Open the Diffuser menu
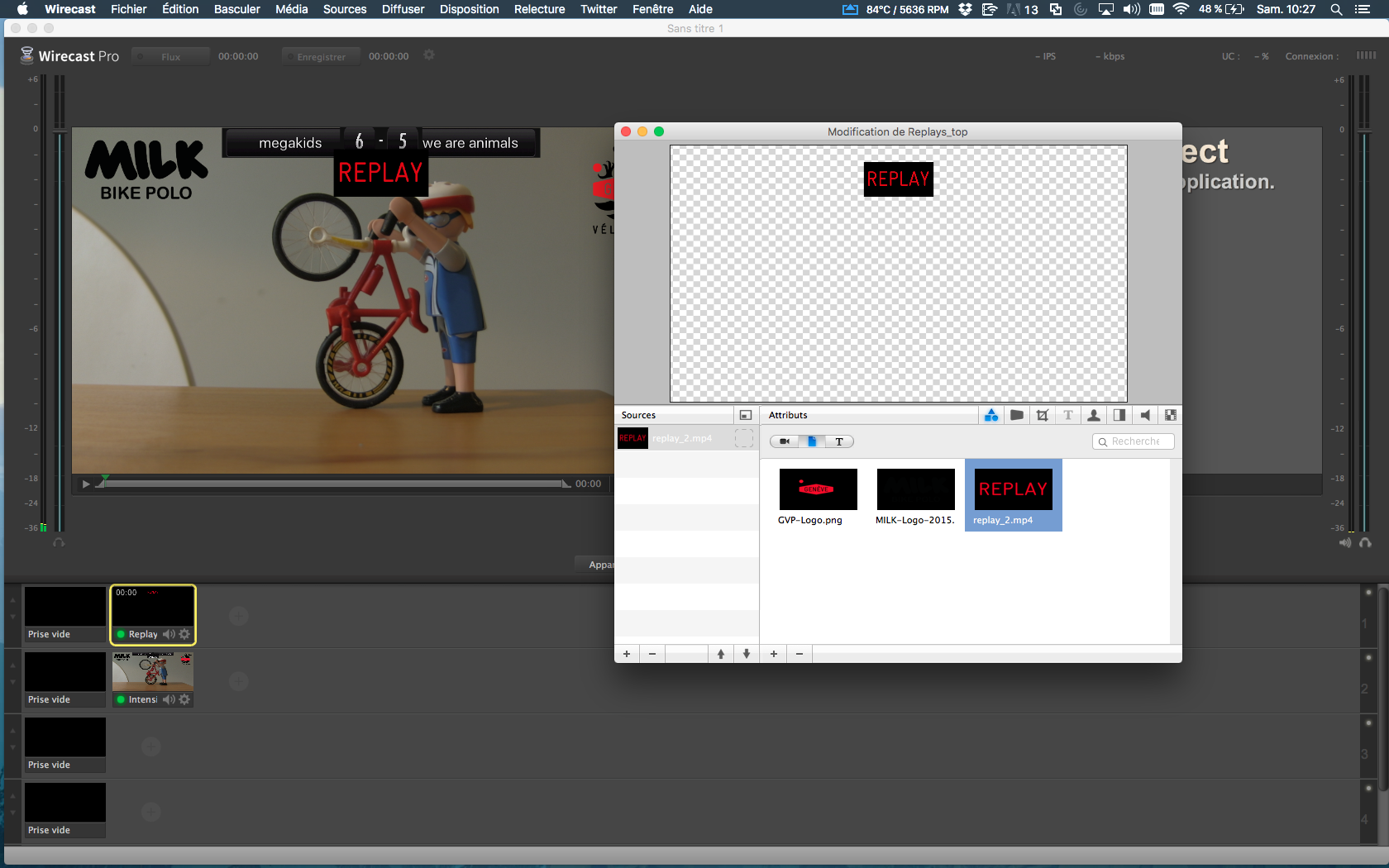 click(403, 9)
